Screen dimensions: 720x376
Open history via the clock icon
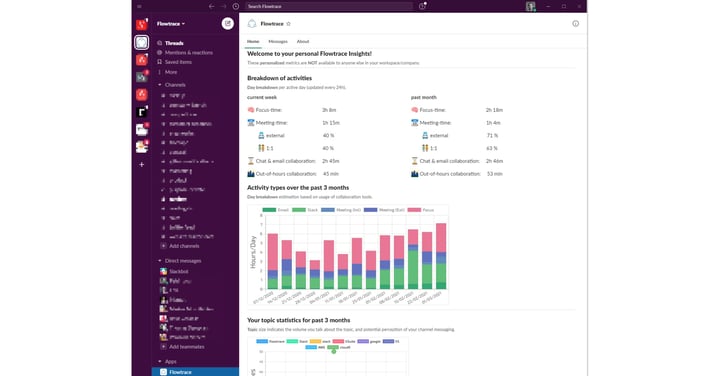coord(236,6)
